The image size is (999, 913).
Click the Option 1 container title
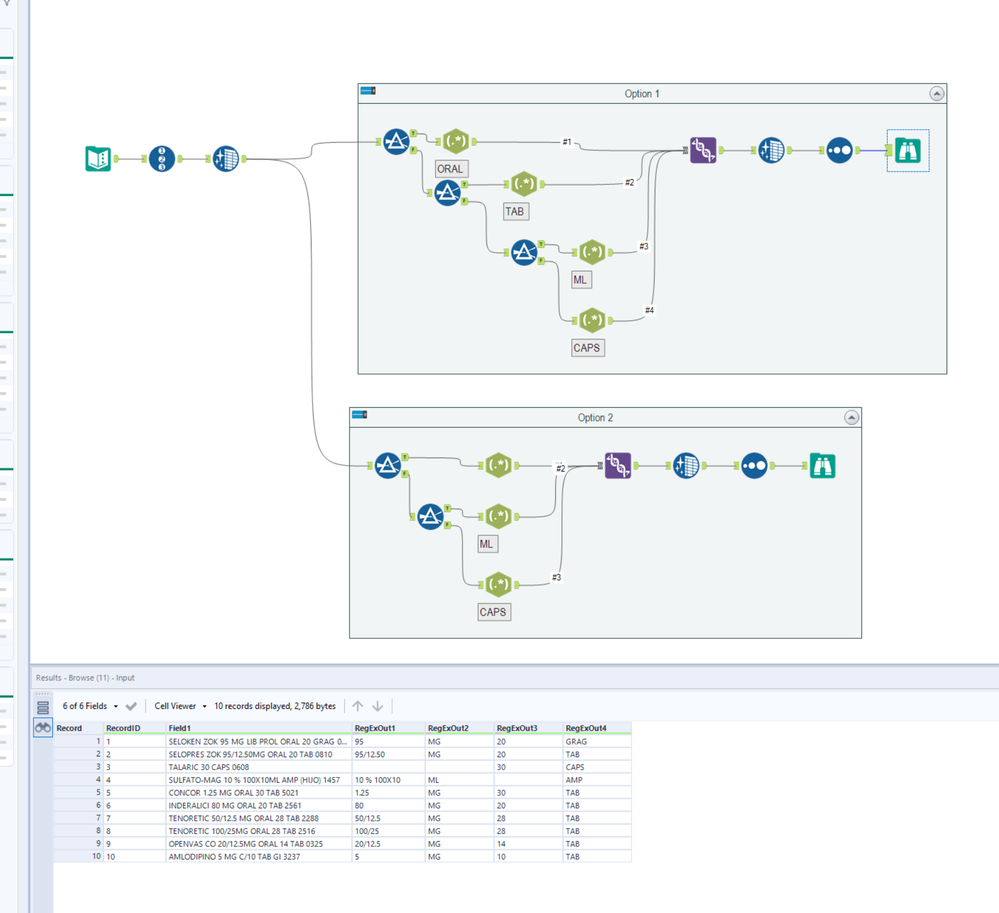(642, 94)
